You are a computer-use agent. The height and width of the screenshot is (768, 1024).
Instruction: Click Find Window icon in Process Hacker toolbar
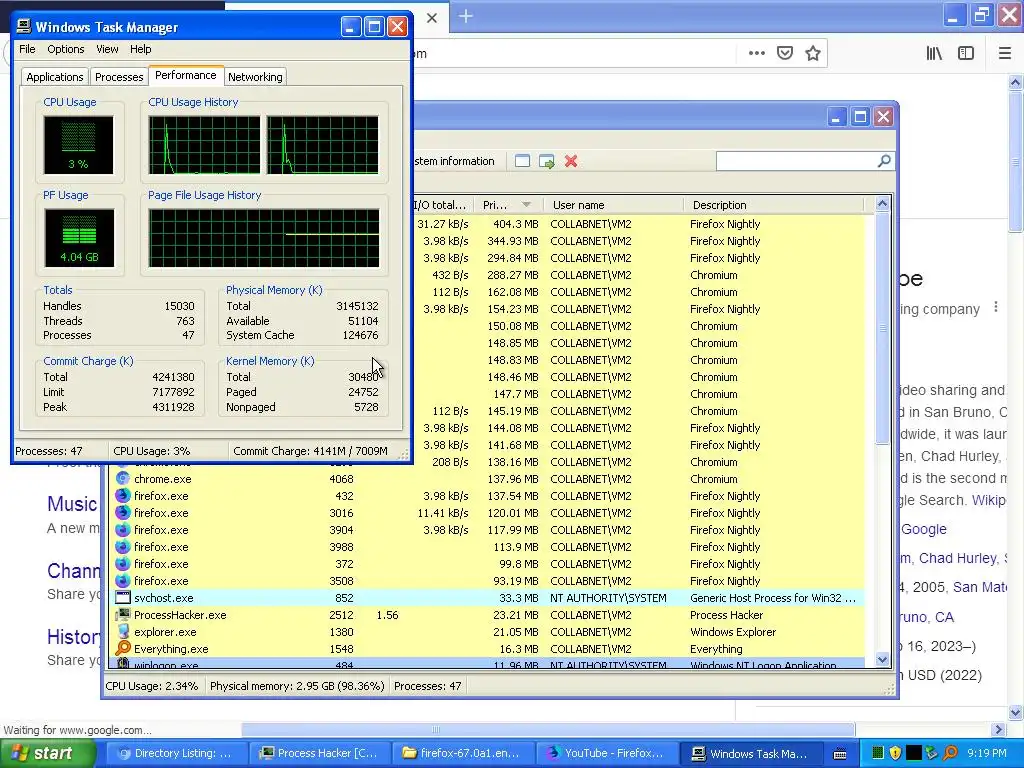522,161
